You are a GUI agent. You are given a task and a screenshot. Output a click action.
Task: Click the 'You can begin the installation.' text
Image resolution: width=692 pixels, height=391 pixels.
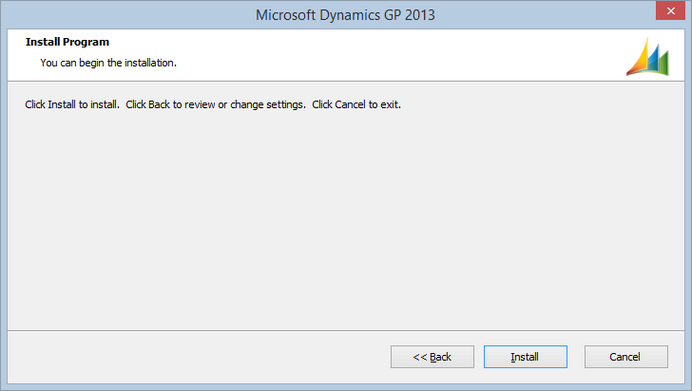108,63
